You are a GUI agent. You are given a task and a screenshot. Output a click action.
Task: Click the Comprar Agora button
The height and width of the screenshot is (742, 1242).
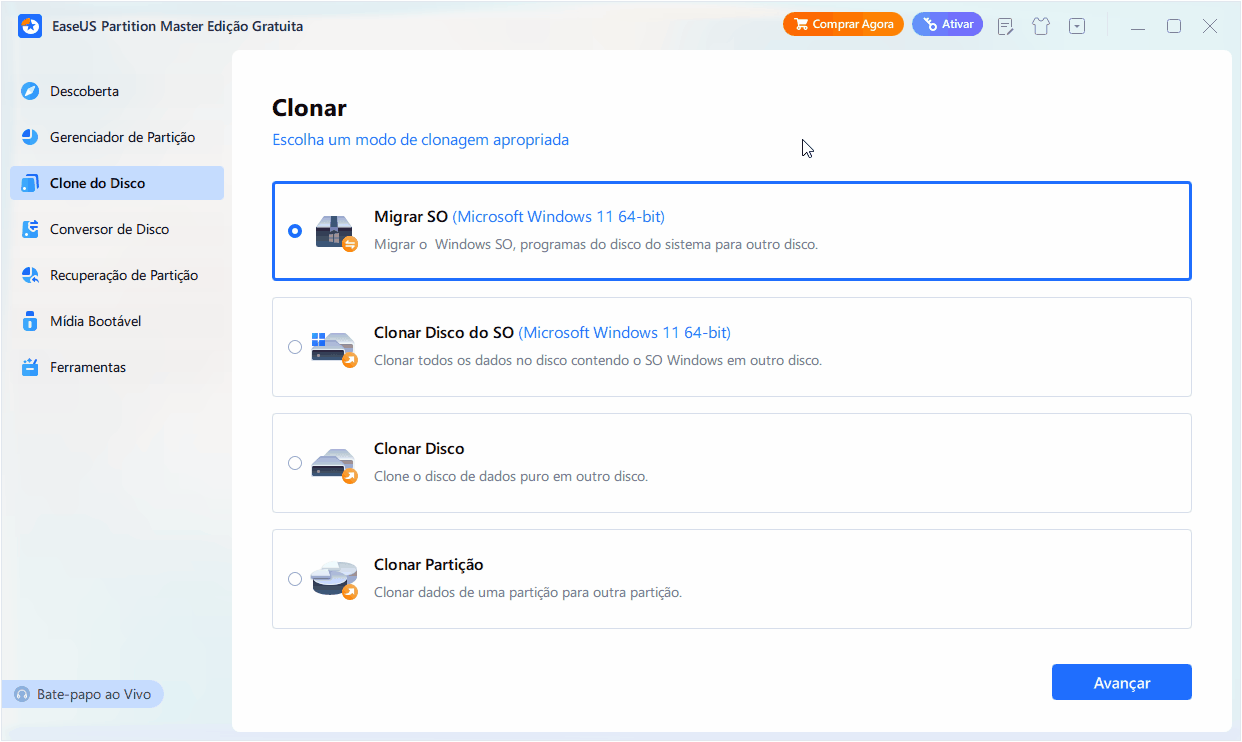843,24
